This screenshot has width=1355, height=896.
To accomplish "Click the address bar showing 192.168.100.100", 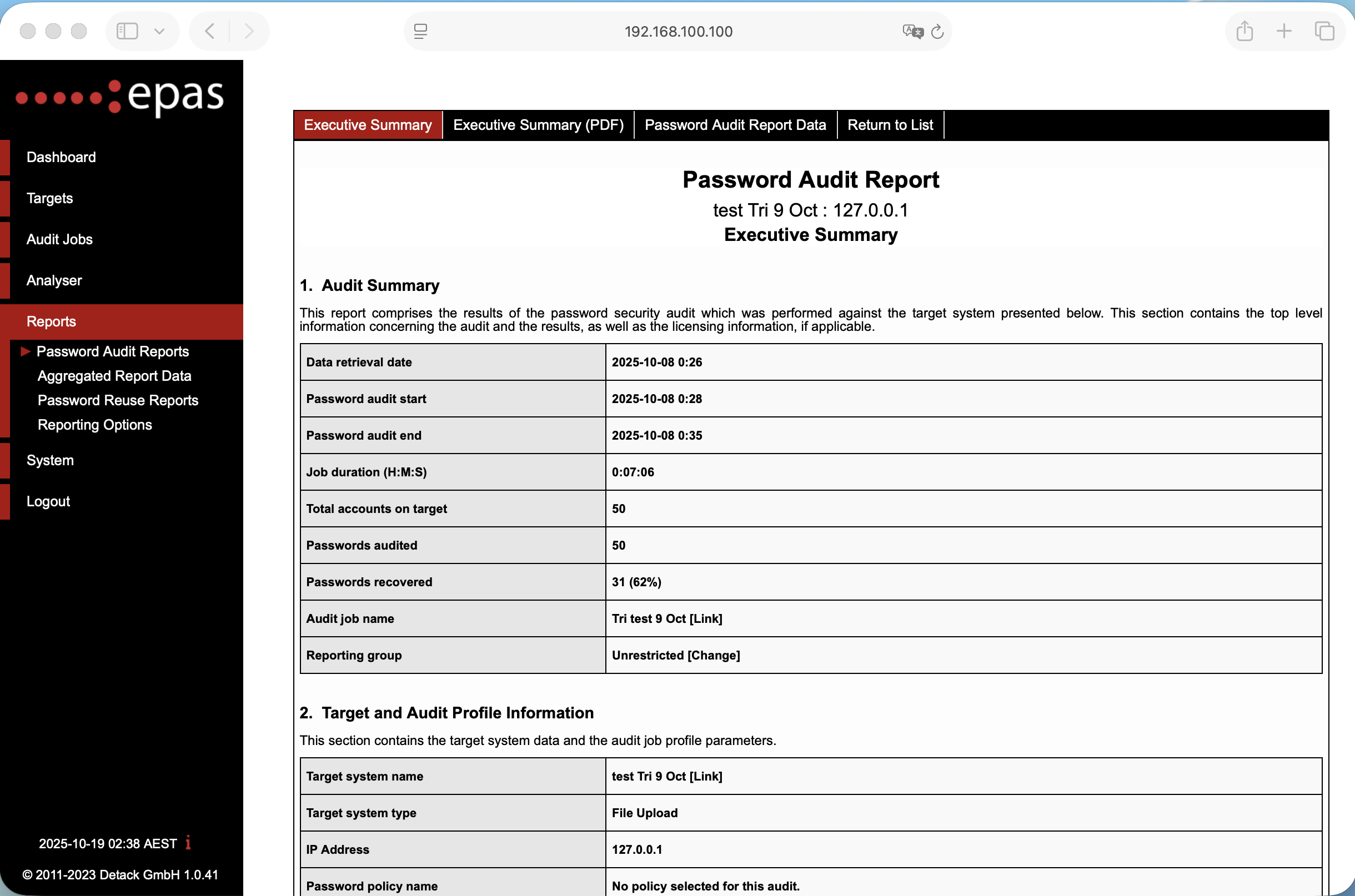I will point(678,32).
